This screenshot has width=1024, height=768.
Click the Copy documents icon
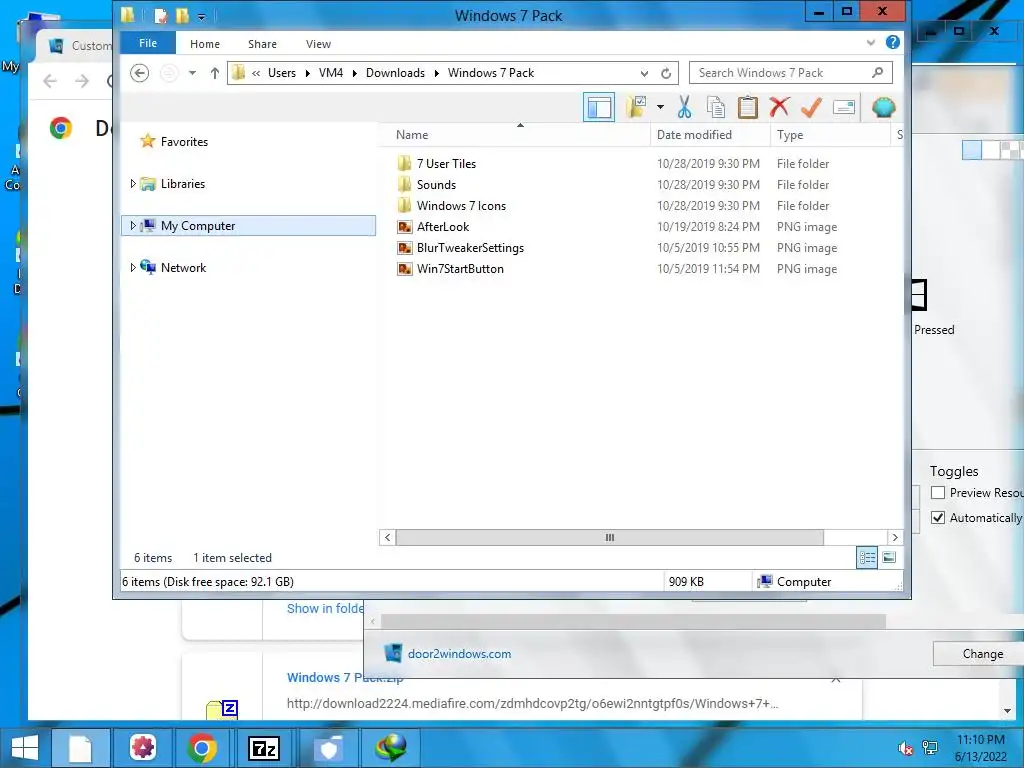[716, 107]
